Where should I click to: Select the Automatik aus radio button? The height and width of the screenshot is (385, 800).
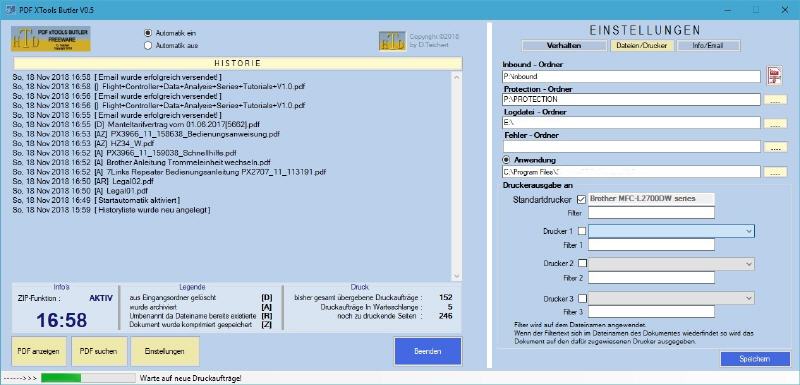tap(148, 45)
